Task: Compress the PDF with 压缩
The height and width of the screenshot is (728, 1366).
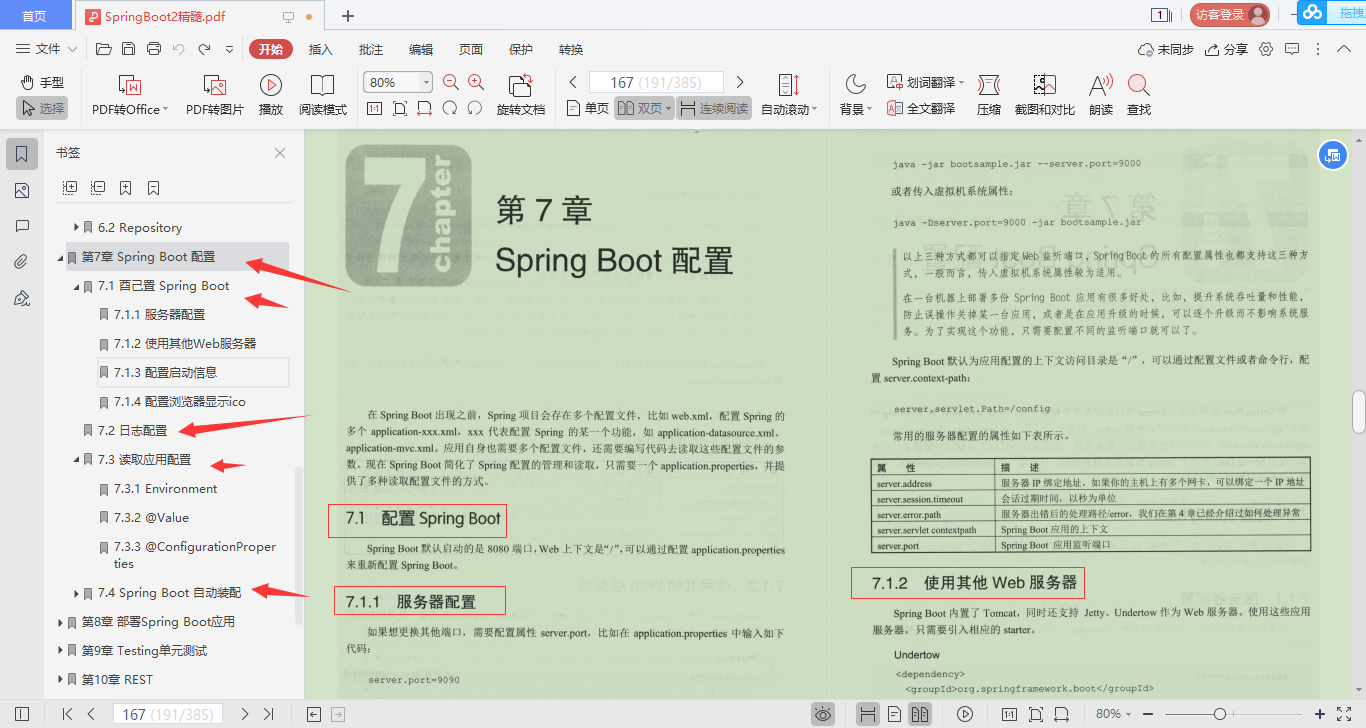Action: [989, 96]
